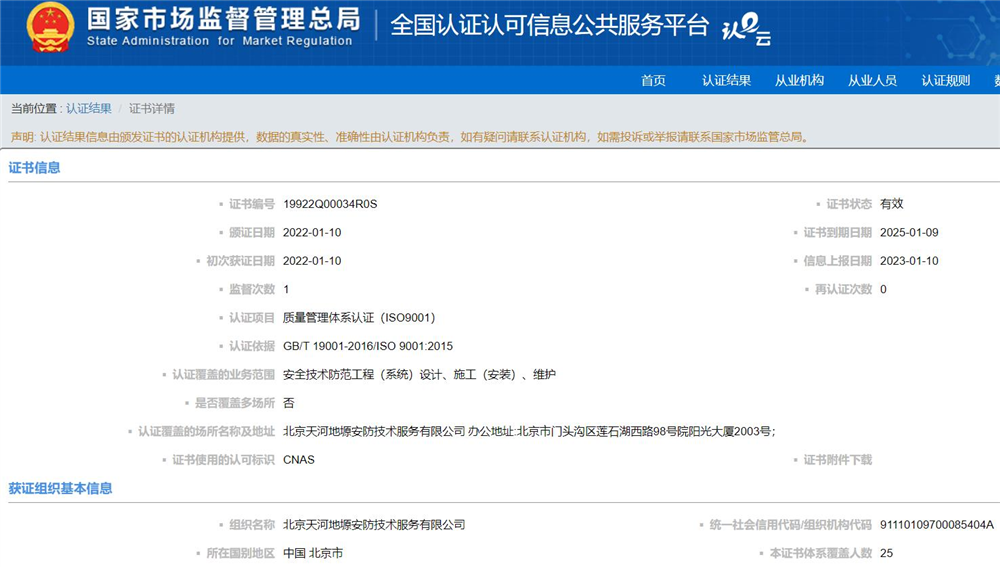Click credit code 91110109700085404A
The height and width of the screenshot is (567, 1000).
coord(936,525)
